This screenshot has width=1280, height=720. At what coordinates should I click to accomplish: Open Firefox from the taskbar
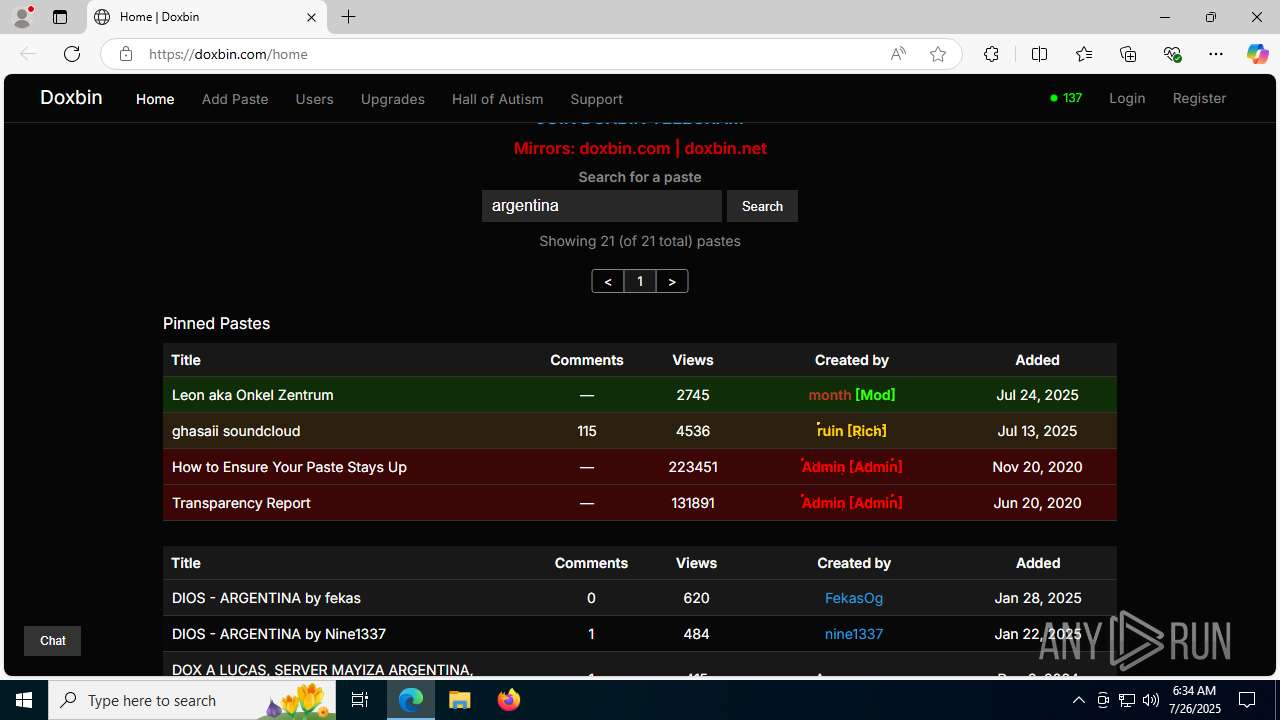point(509,700)
